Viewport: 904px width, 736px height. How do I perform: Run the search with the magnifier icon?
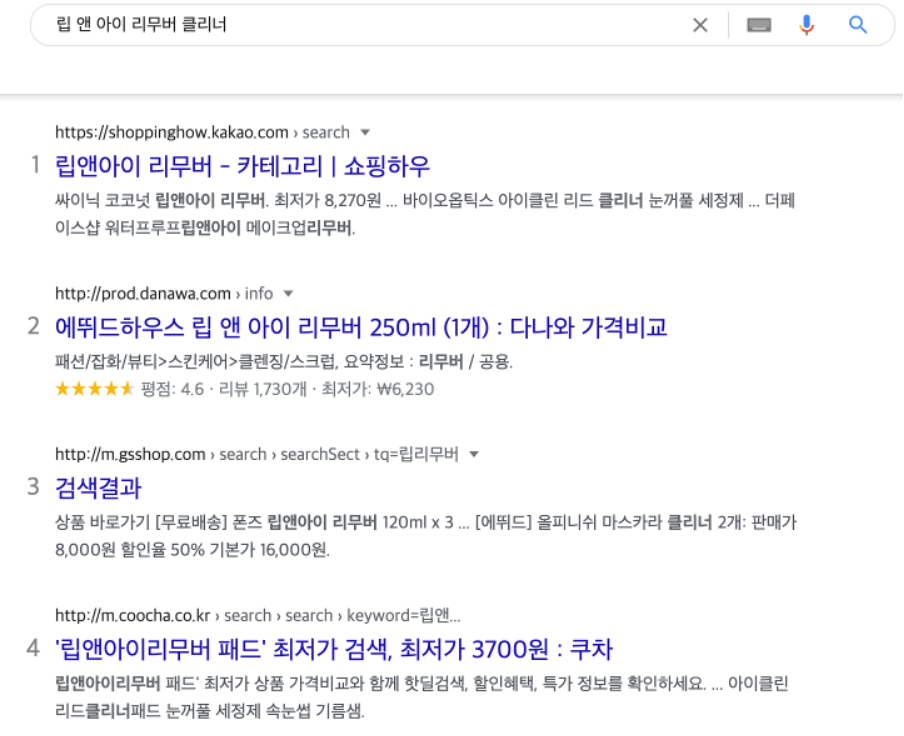(858, 25)
